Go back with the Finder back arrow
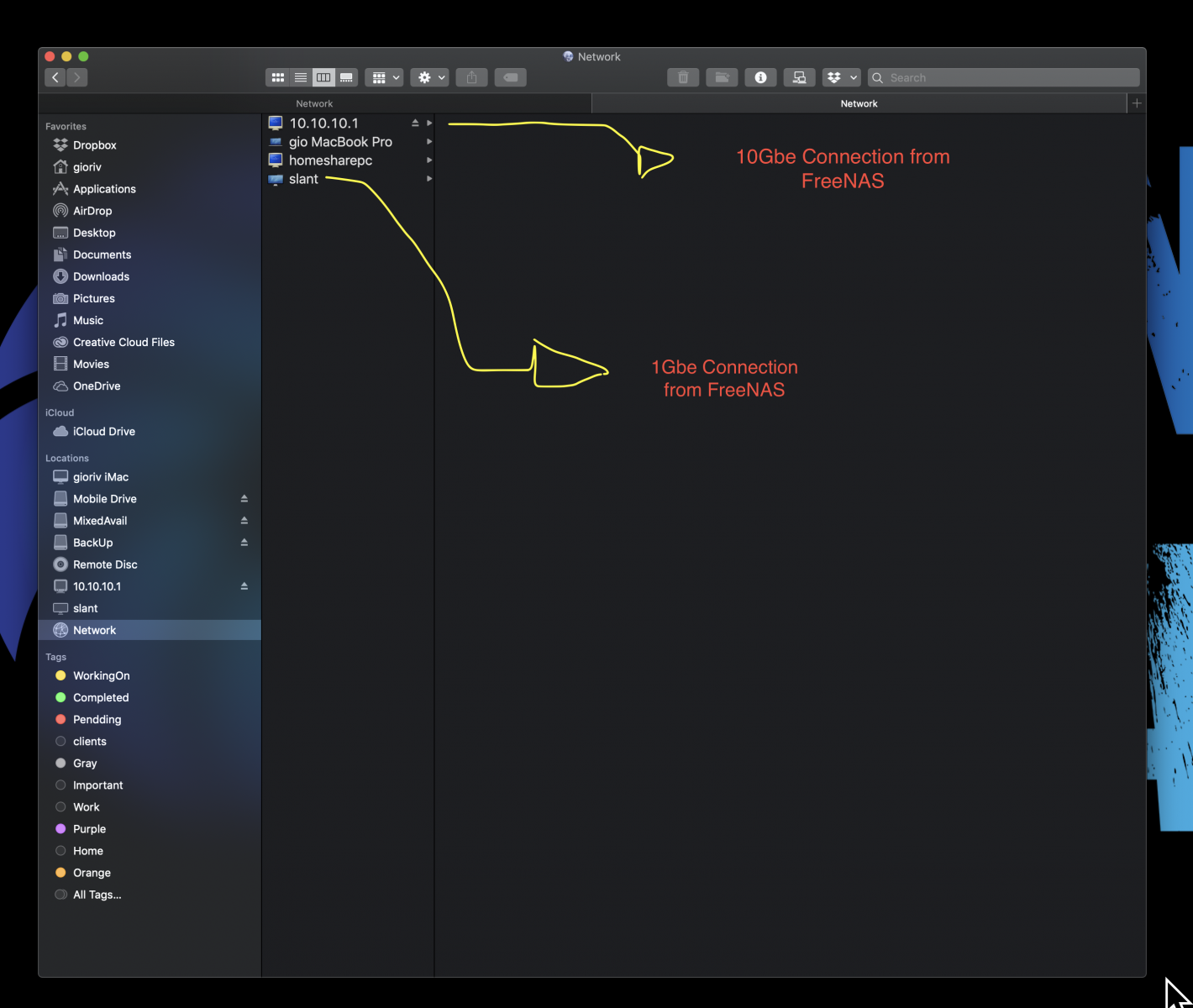 click(55, 77)
